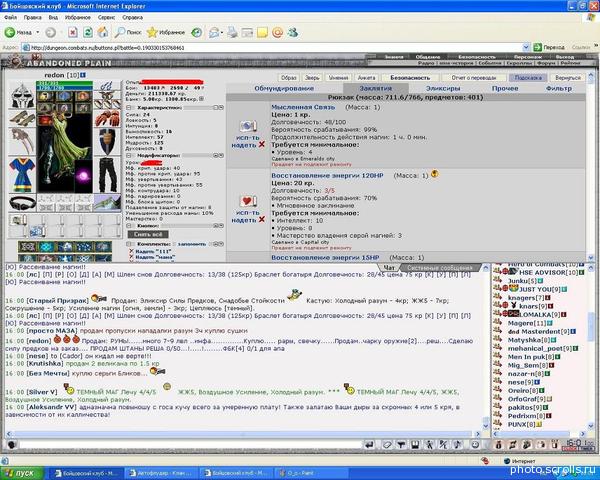
Task: Click the chat message input field
Action: [x=190, y=444]
